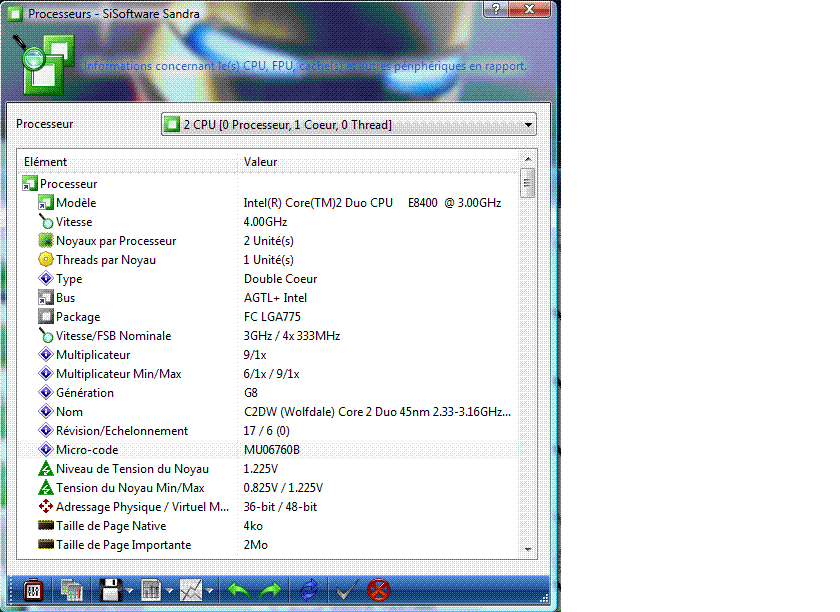Click the memory icon for Taille de Page Importante

pos(46,545)
